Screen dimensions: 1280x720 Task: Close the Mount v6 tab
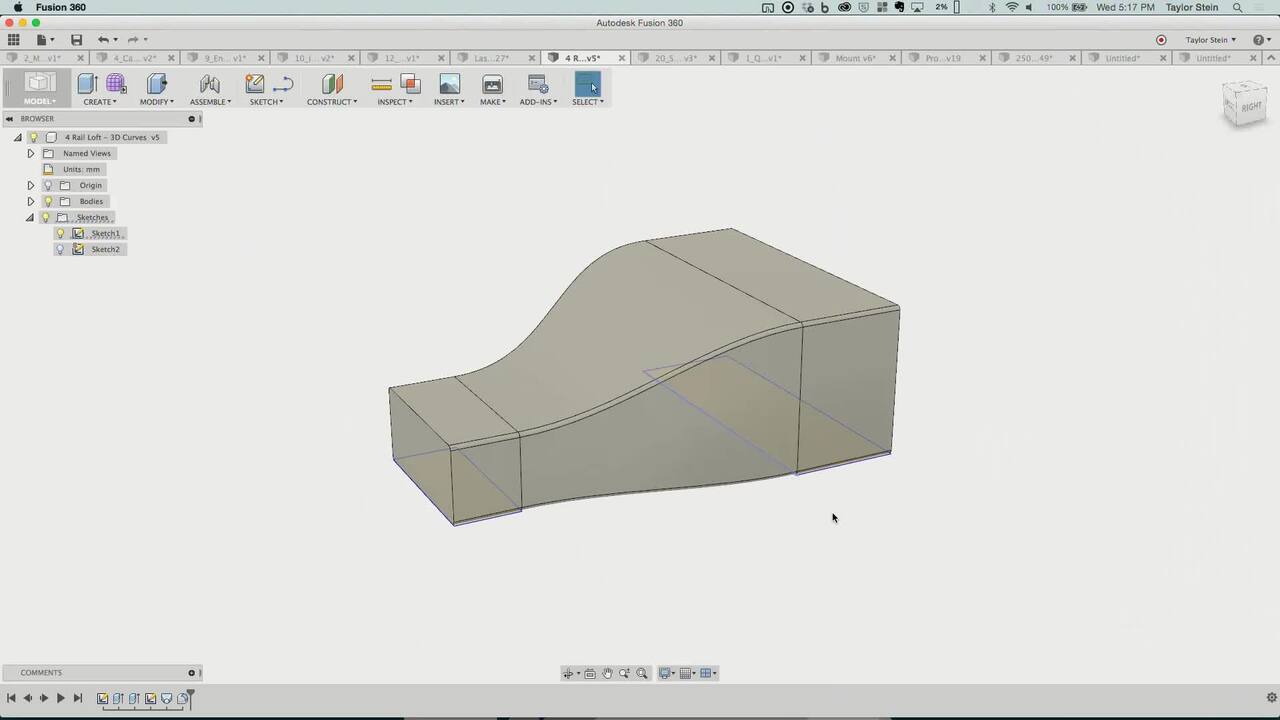click(892, 58)
